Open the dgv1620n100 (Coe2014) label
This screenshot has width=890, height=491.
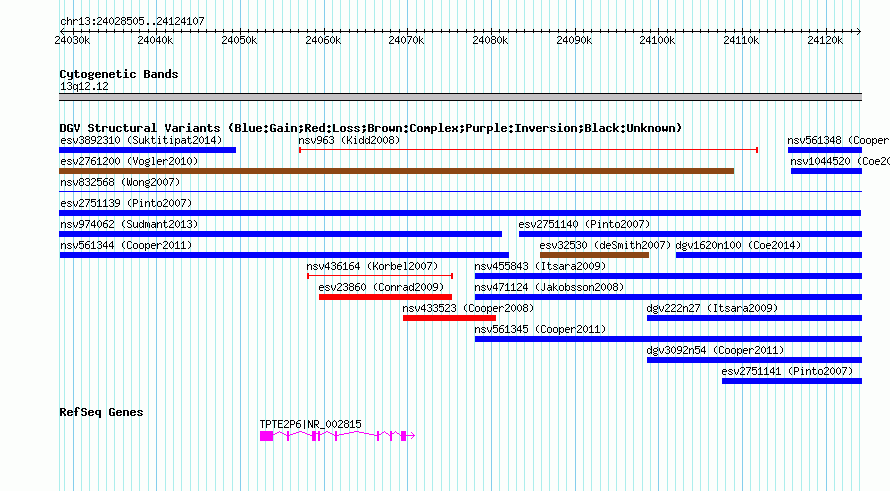738,245
